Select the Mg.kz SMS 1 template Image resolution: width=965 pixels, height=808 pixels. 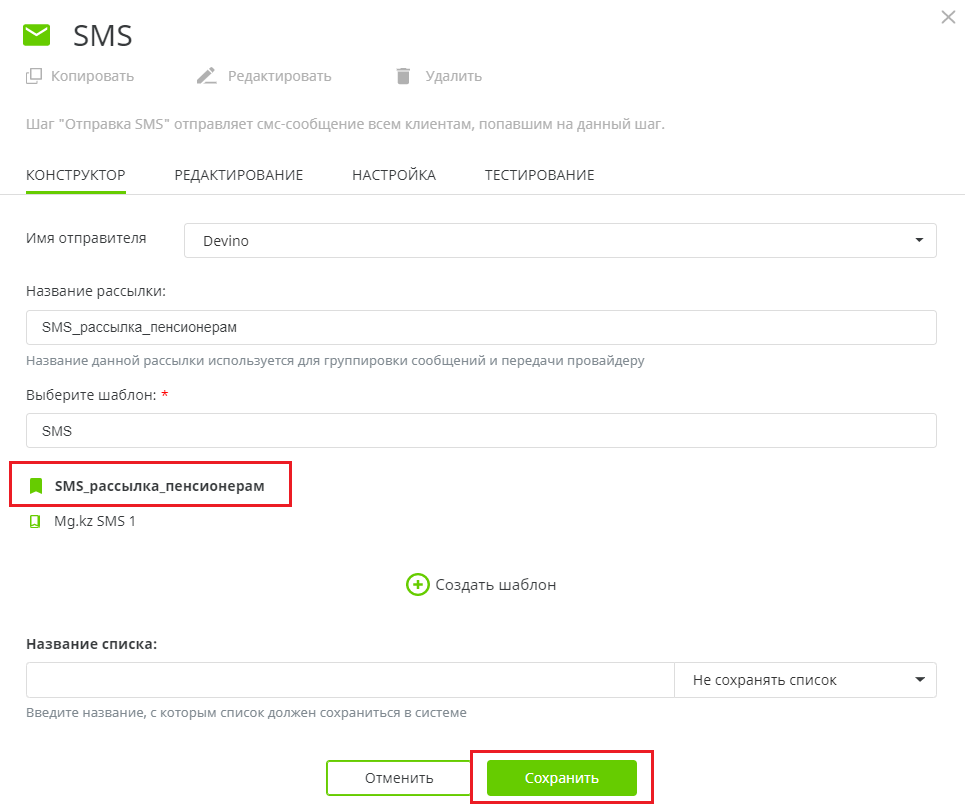(95, 521)
